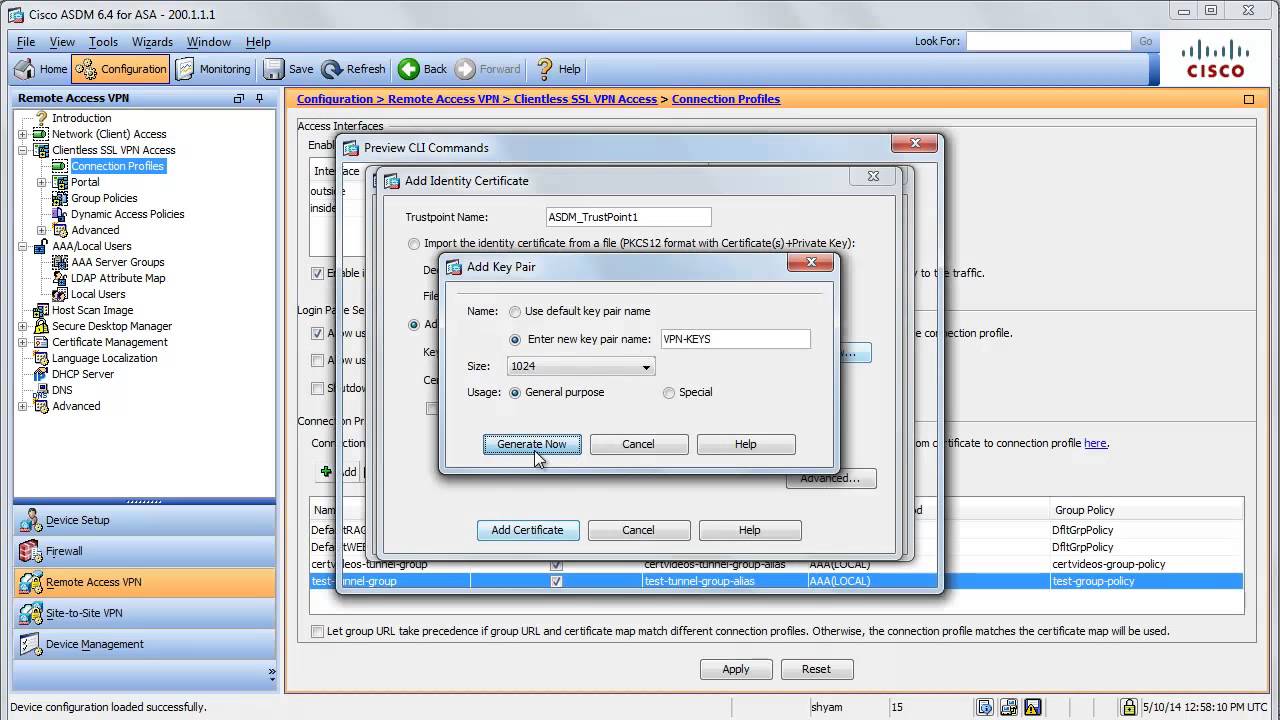Image resolution: width=1280 pixels, height=720 pixels.
Task: Expand Secure Desktop Manager node
Action: 23,326
